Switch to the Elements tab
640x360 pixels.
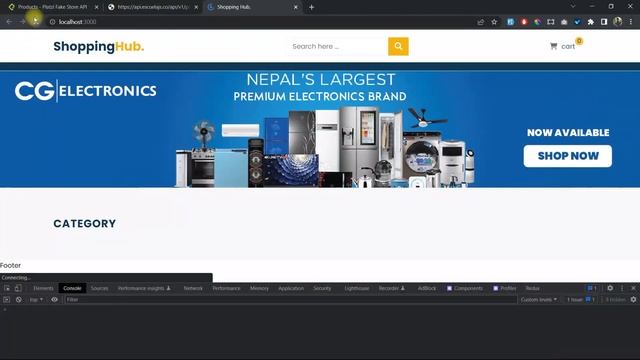(x=43, y=288)
